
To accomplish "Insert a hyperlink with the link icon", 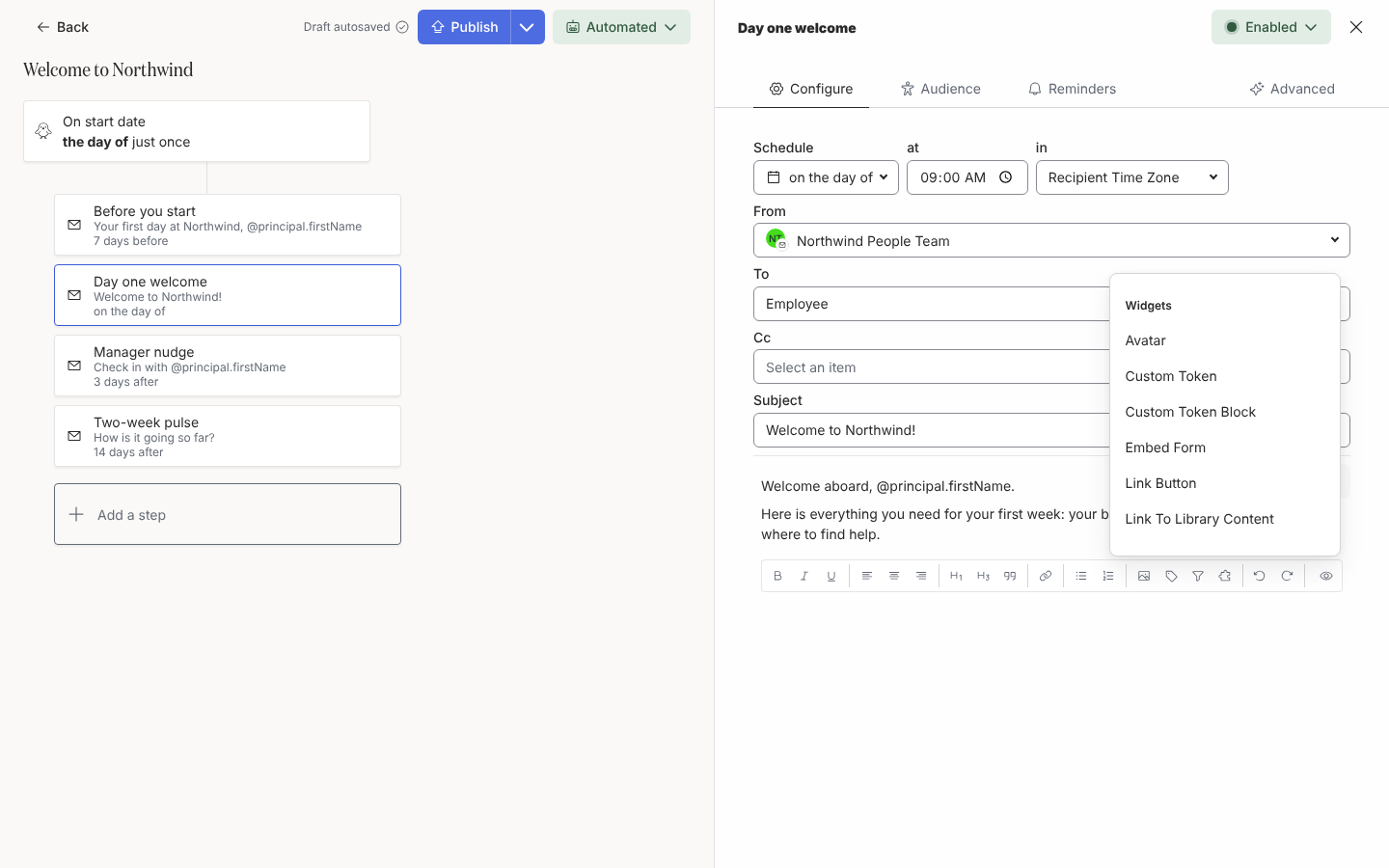I will 1046,576.
